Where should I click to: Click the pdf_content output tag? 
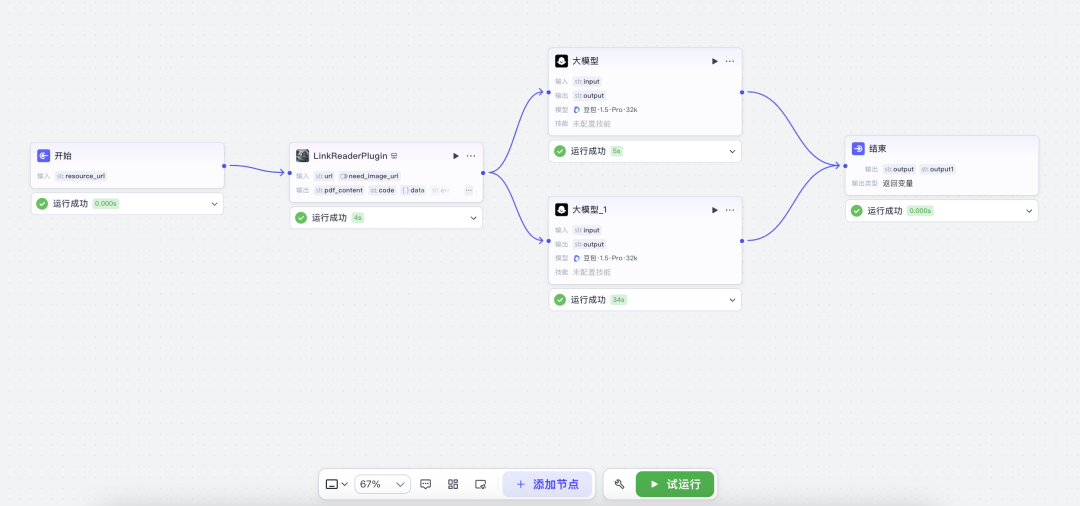[x=339, y=190]
